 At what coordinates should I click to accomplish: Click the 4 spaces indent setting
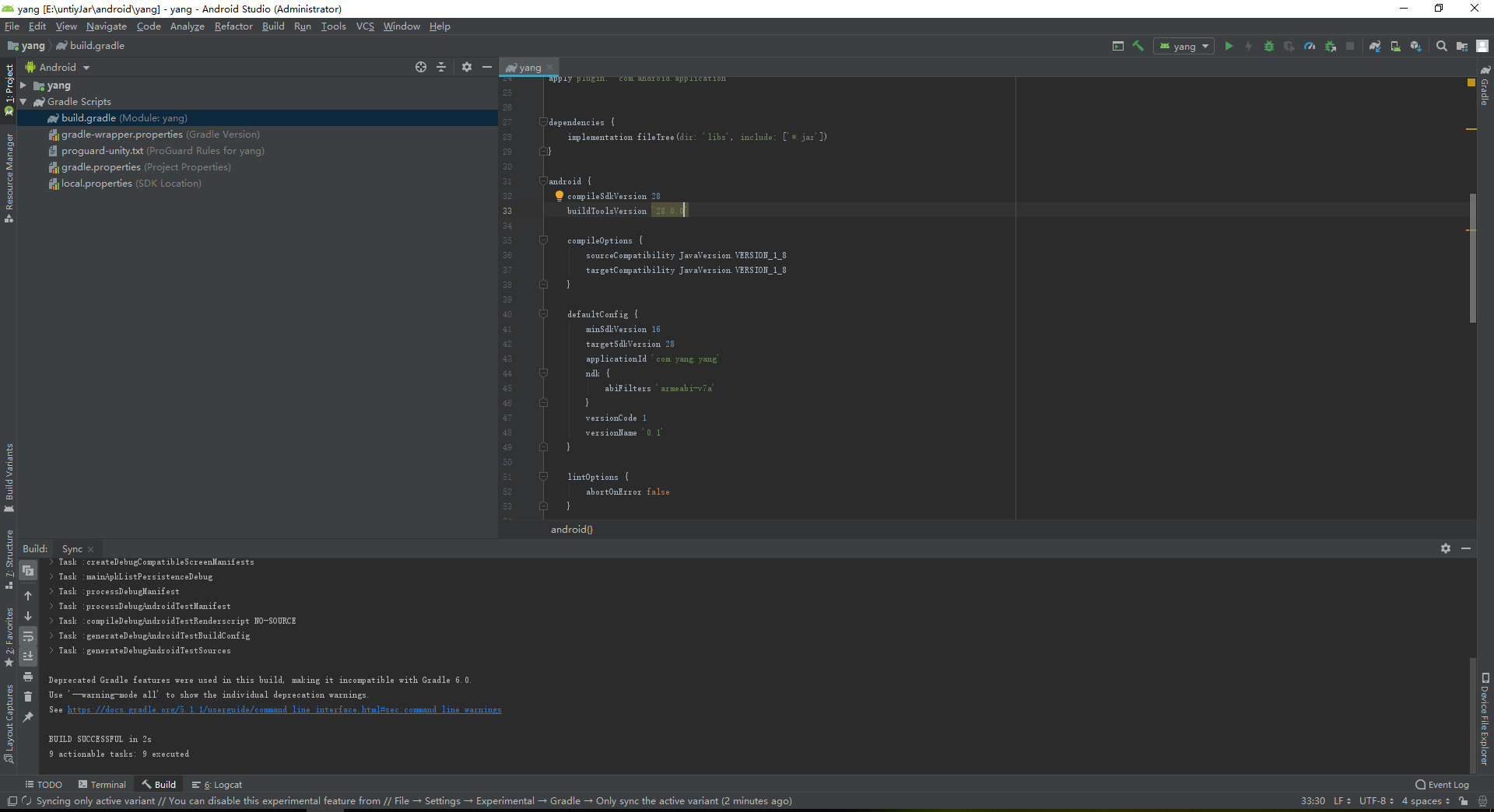point(1426,801)
